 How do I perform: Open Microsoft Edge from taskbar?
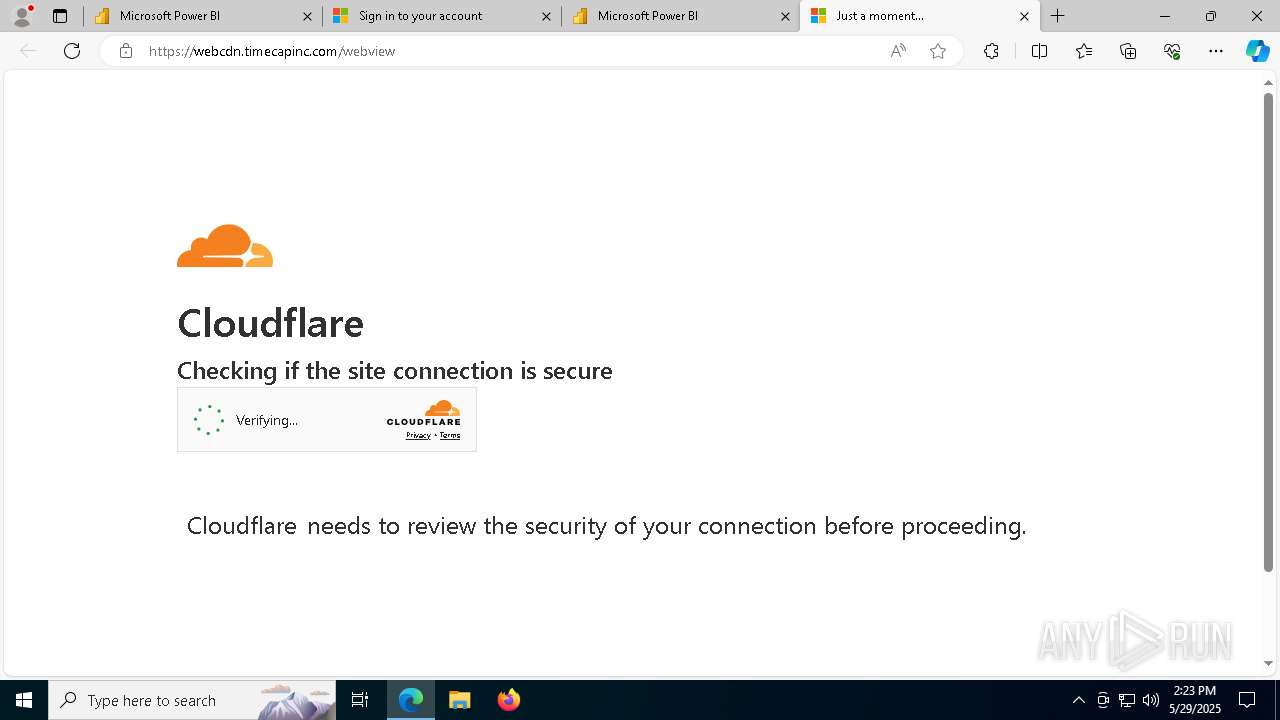411,700
